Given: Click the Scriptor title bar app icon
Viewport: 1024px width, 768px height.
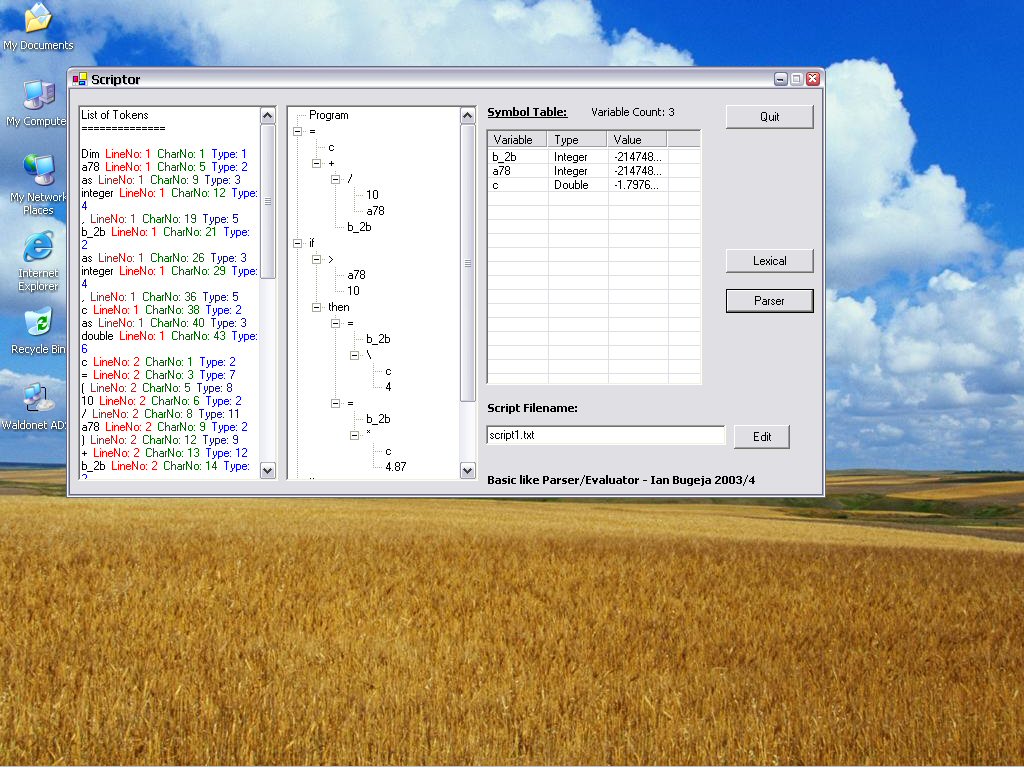Looking at the screenshot, I should 80,79.
